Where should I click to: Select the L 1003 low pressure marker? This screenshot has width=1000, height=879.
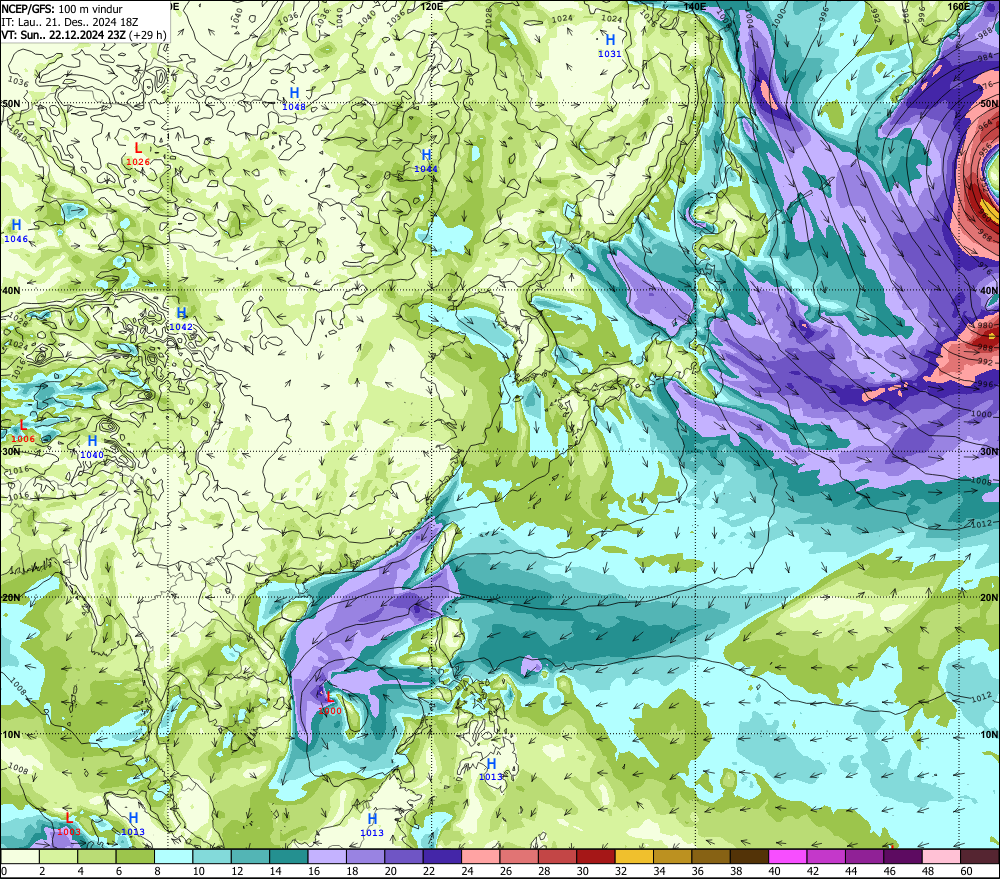(69, 824)
